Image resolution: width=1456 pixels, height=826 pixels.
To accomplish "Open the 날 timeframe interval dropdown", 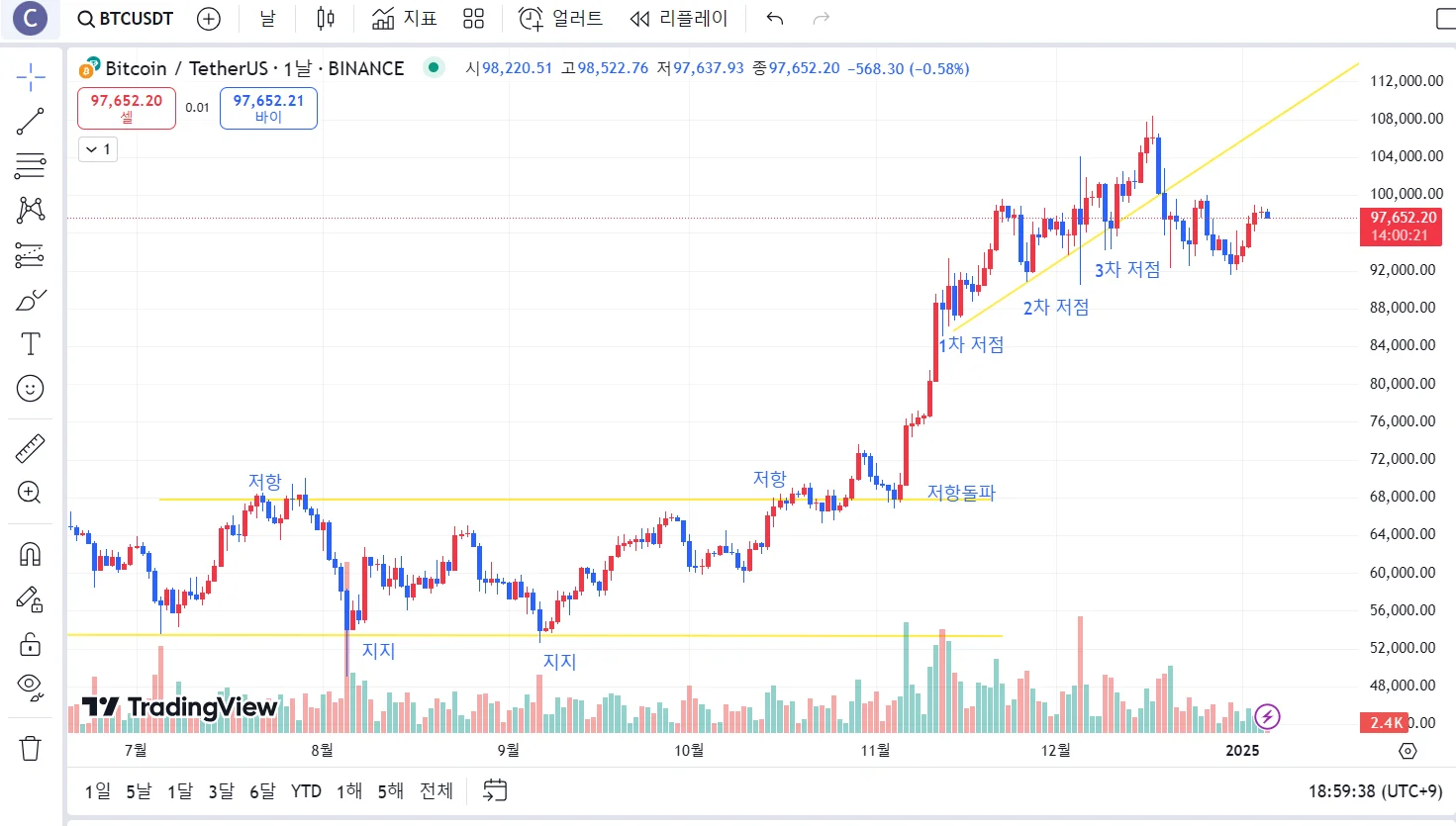I will click(x=267, y=19).
